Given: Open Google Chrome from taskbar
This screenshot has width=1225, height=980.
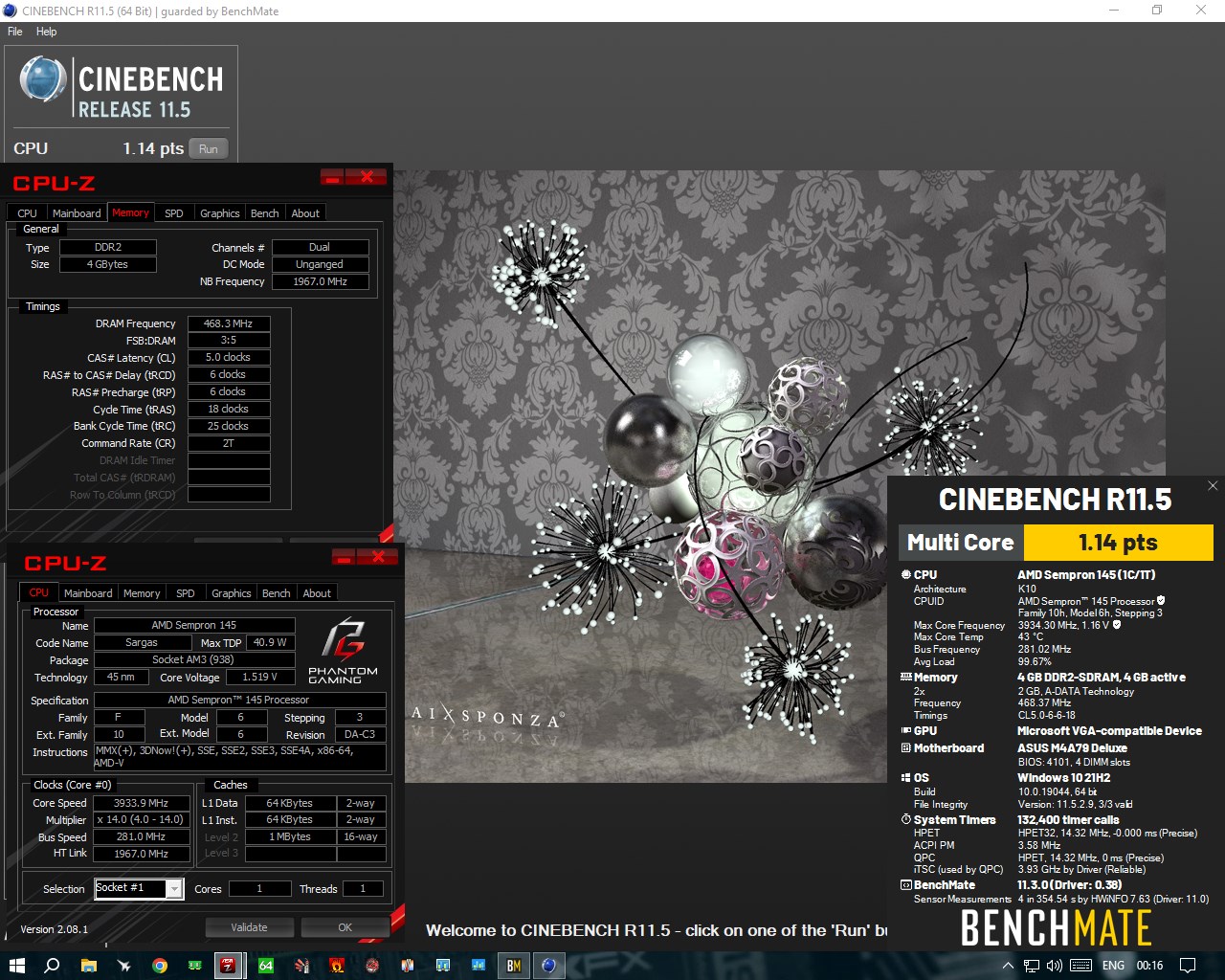Looking at the screenshot, I should click(x=160, y=966).
